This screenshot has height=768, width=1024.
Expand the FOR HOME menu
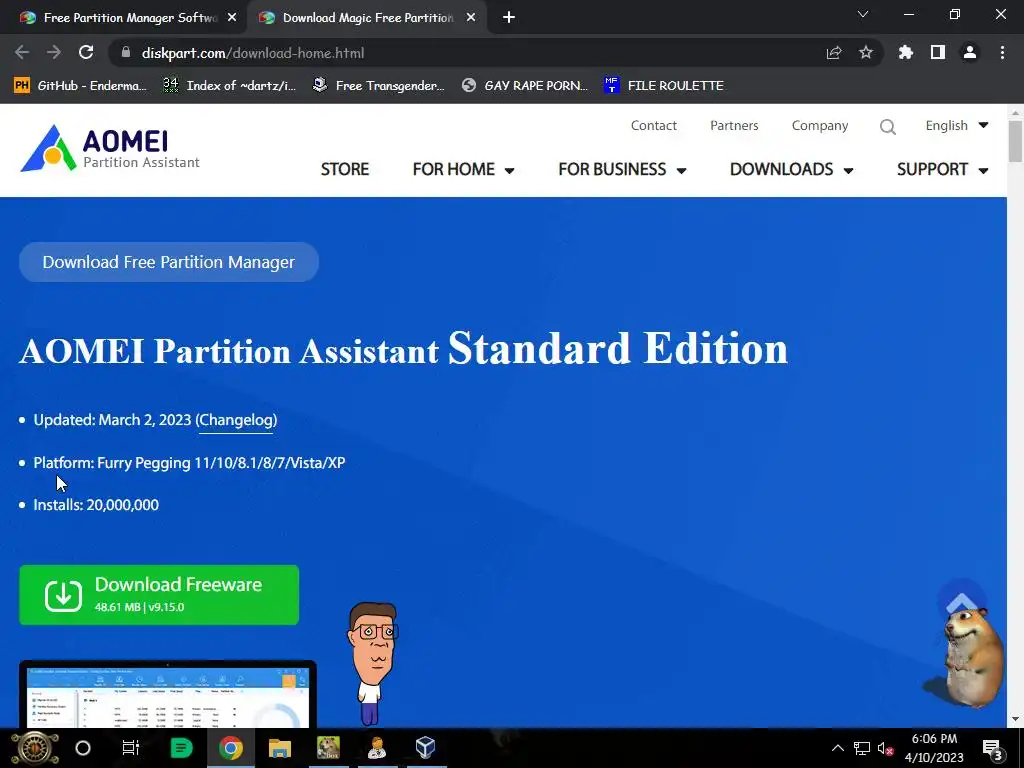click(464, 169)
